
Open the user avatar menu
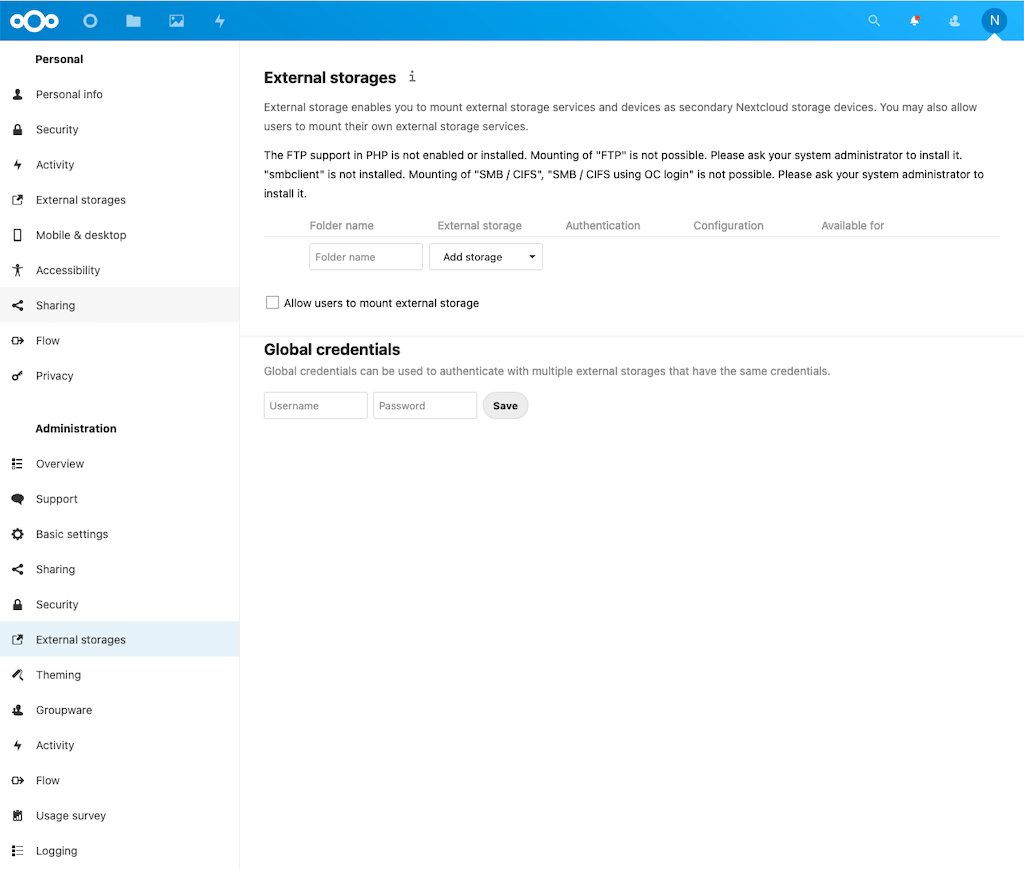(994, 20)
